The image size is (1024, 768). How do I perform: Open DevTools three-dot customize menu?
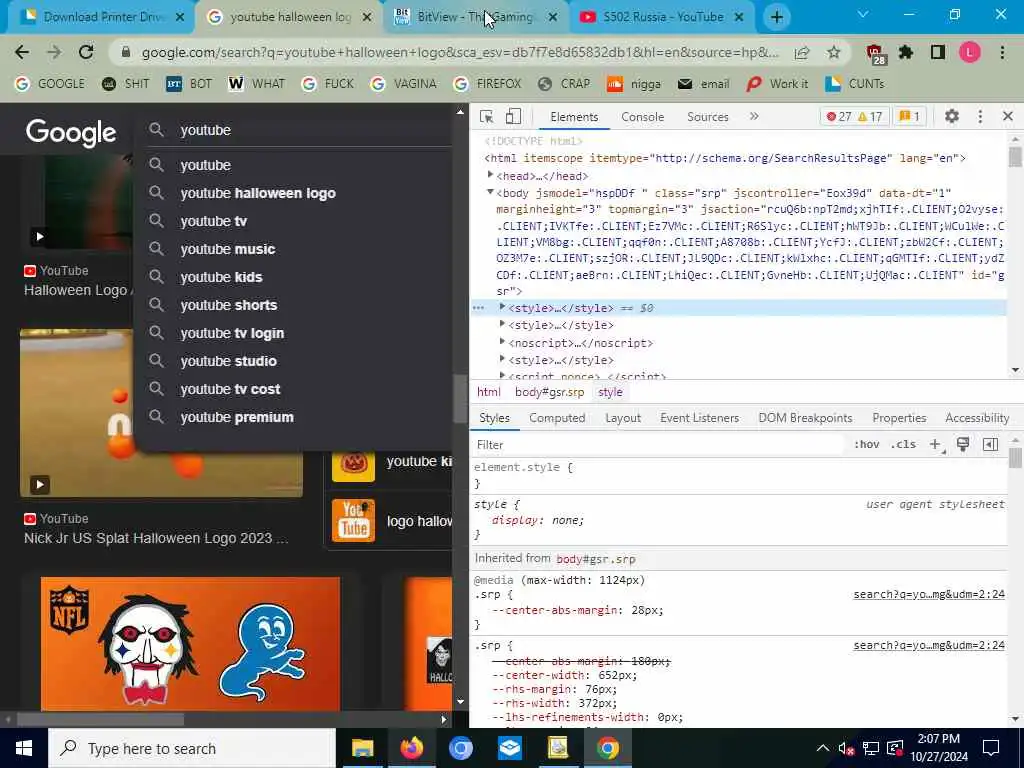[980, 116]
